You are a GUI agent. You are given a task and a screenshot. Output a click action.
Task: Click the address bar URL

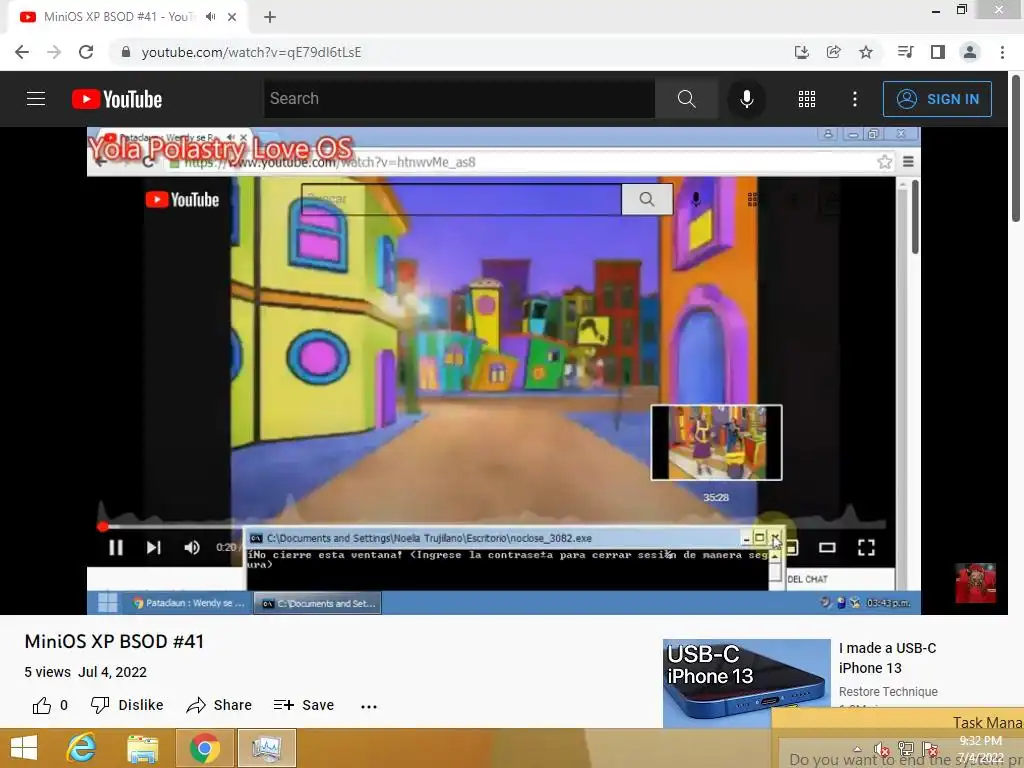(251, 52)
